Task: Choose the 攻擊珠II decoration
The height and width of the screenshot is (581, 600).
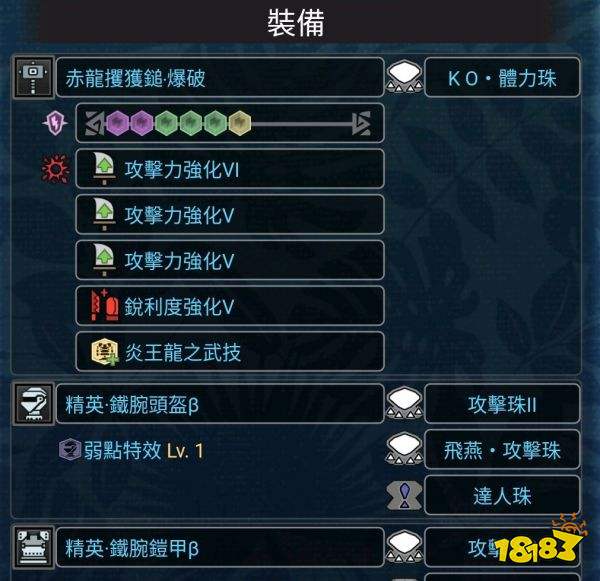Action: 502,404
